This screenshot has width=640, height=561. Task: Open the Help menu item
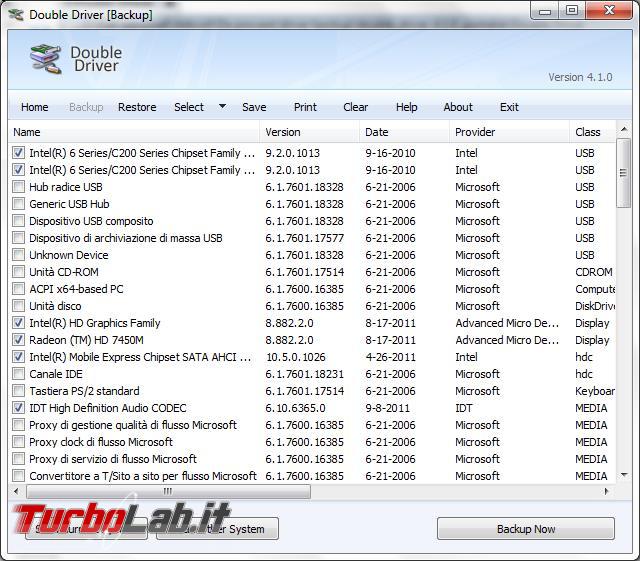pyautogui.click(x=407, y=107)
